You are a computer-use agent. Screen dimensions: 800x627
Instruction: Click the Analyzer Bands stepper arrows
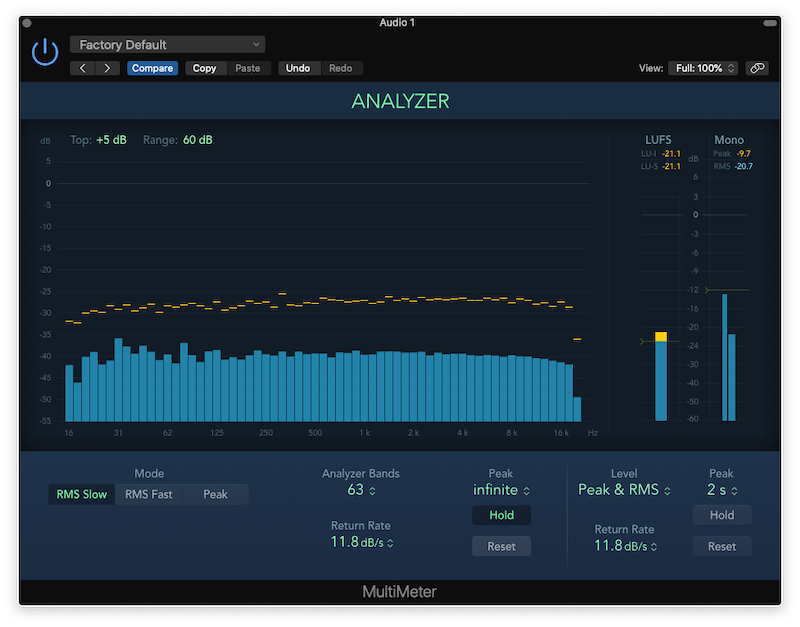[372, 491]
